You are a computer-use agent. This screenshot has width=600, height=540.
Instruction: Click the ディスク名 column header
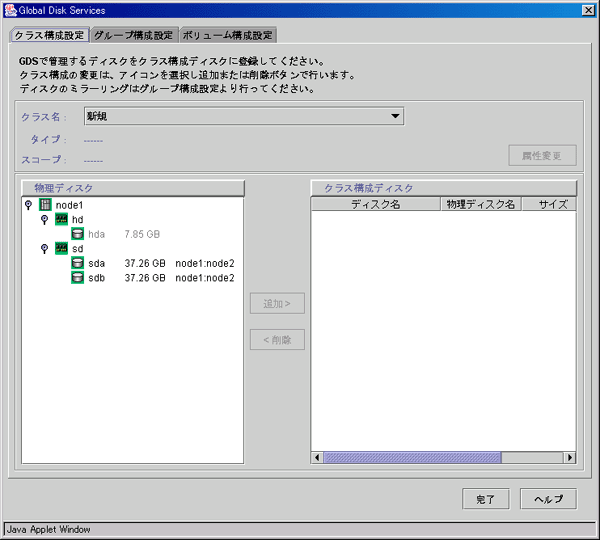pyautogui.click(x=376, y=204)
